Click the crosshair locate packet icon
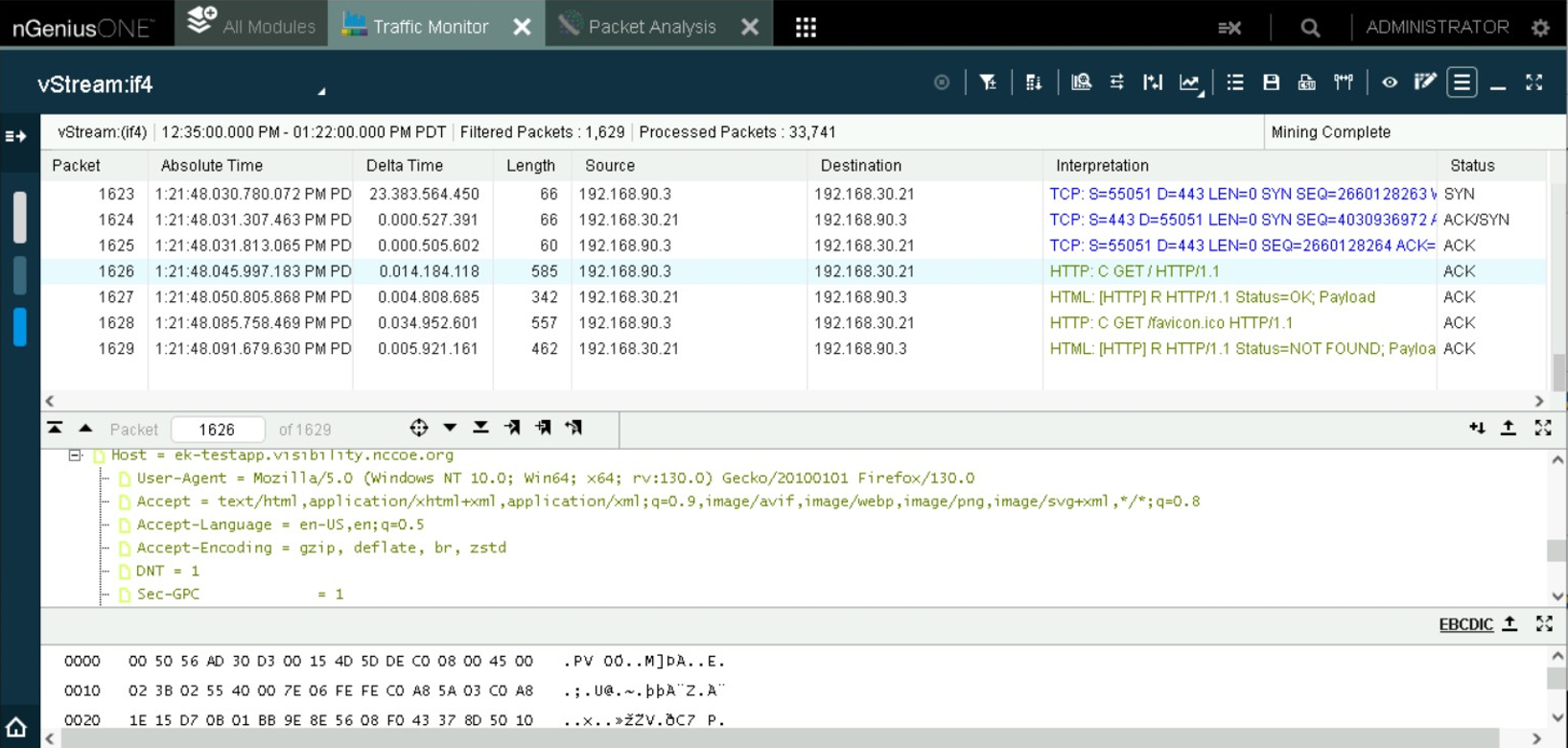The height and width of the screenshot is (748, 1568). [418, 429]
